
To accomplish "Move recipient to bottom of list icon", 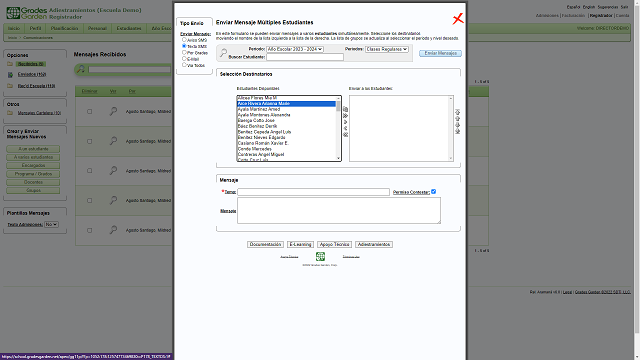I will tap(457, 131).
